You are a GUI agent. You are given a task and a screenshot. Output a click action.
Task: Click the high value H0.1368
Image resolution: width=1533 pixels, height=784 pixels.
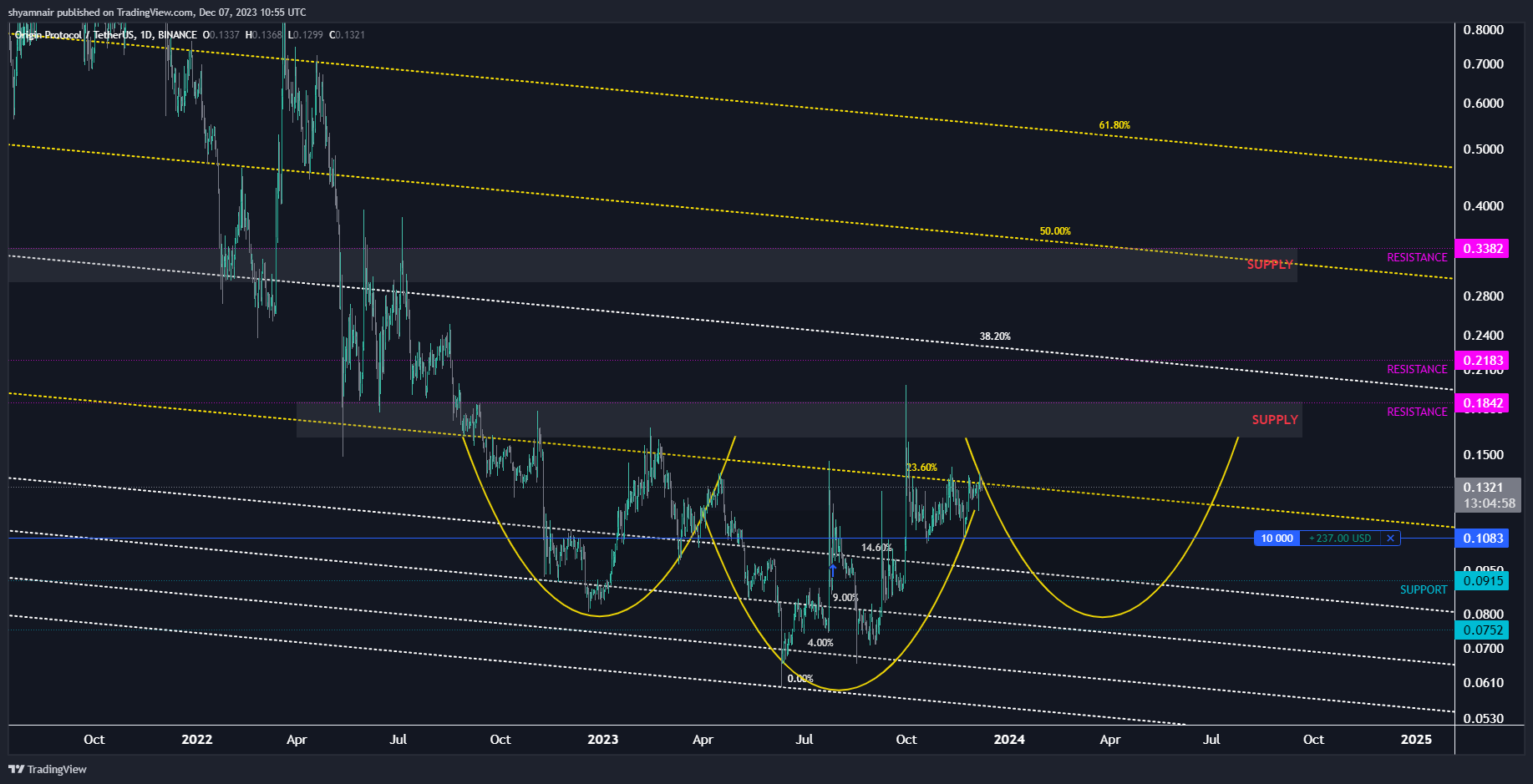click(264, 35)
